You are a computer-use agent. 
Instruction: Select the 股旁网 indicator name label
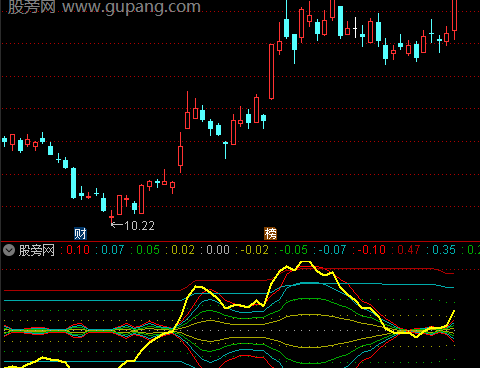(37, 250)
